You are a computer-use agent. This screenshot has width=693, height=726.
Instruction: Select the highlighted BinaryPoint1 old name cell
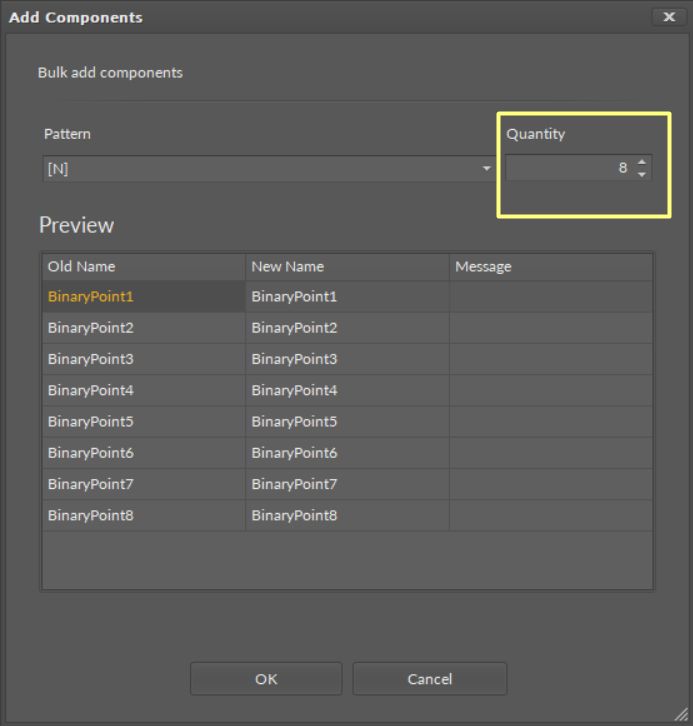143,297
